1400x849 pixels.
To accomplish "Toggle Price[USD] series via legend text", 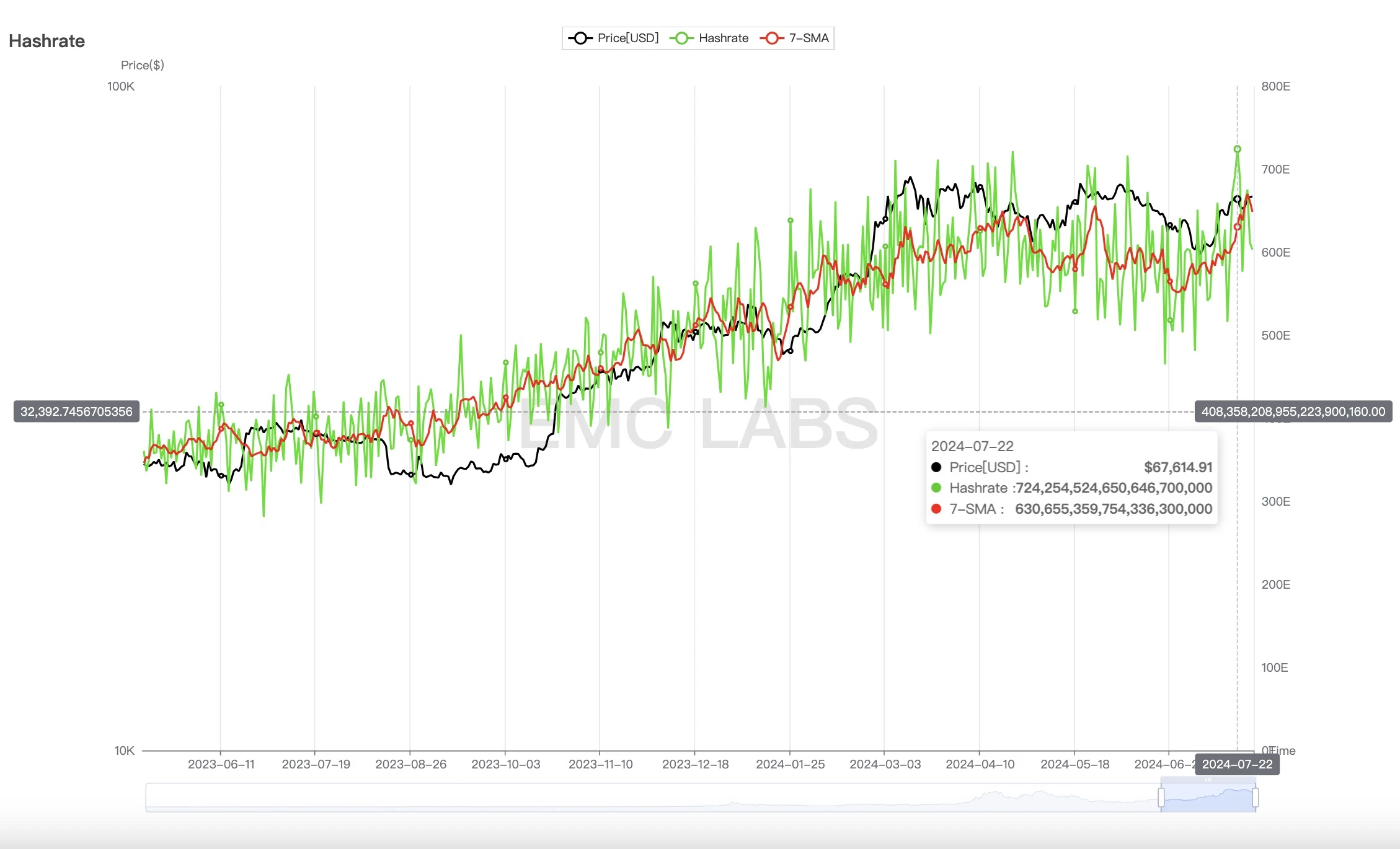I will pyautogui.click(x=627, y=38).
